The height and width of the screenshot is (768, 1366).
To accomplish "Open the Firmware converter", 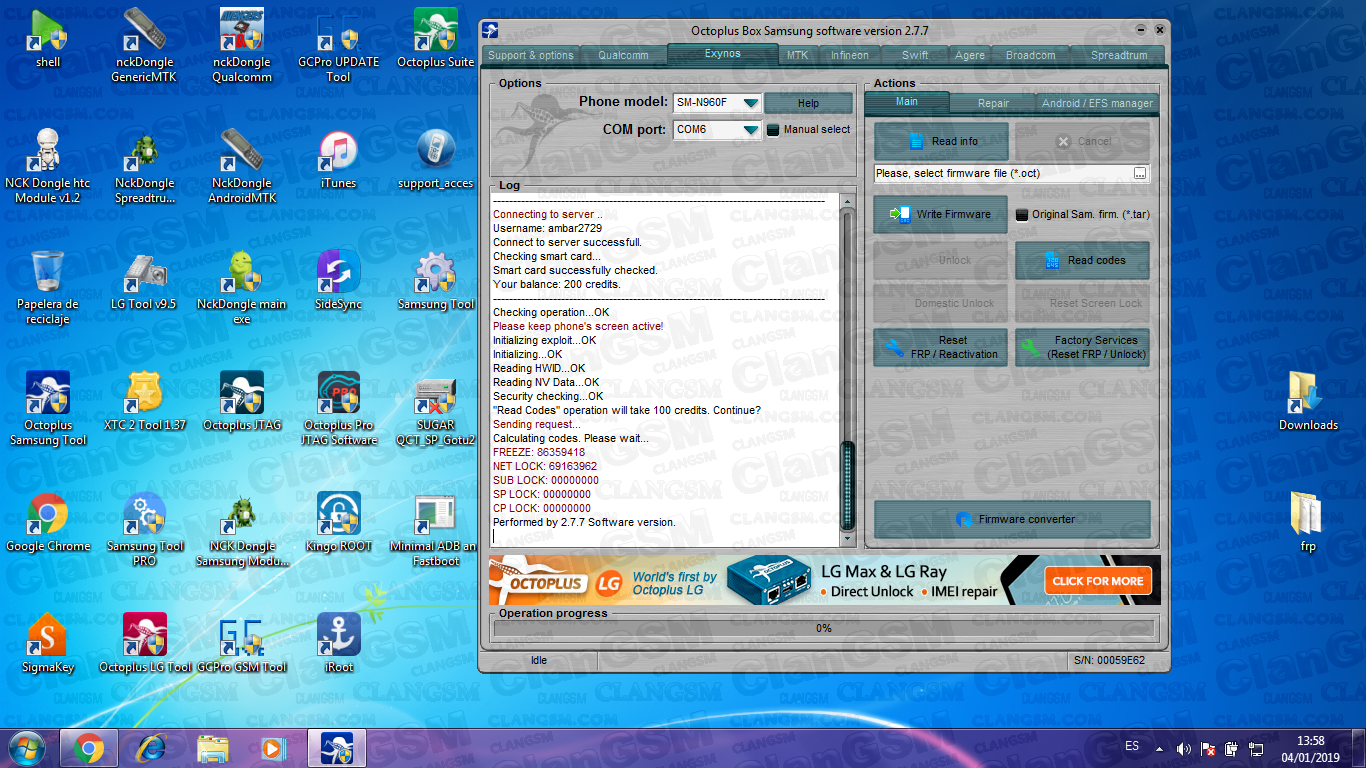I will (x=1013, y=520).
